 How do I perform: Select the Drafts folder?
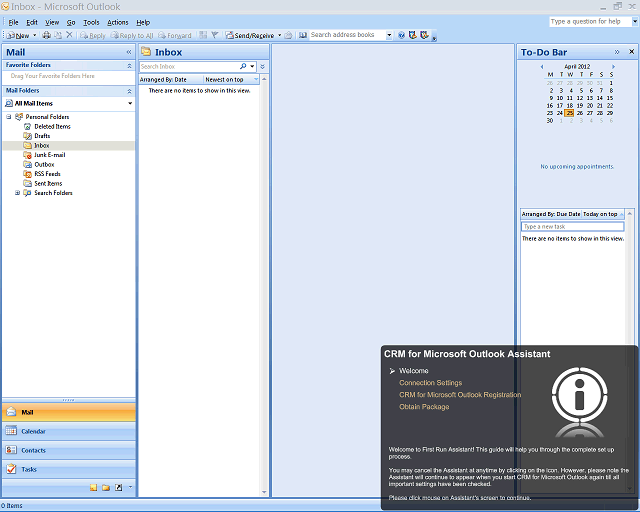point(42,136)
